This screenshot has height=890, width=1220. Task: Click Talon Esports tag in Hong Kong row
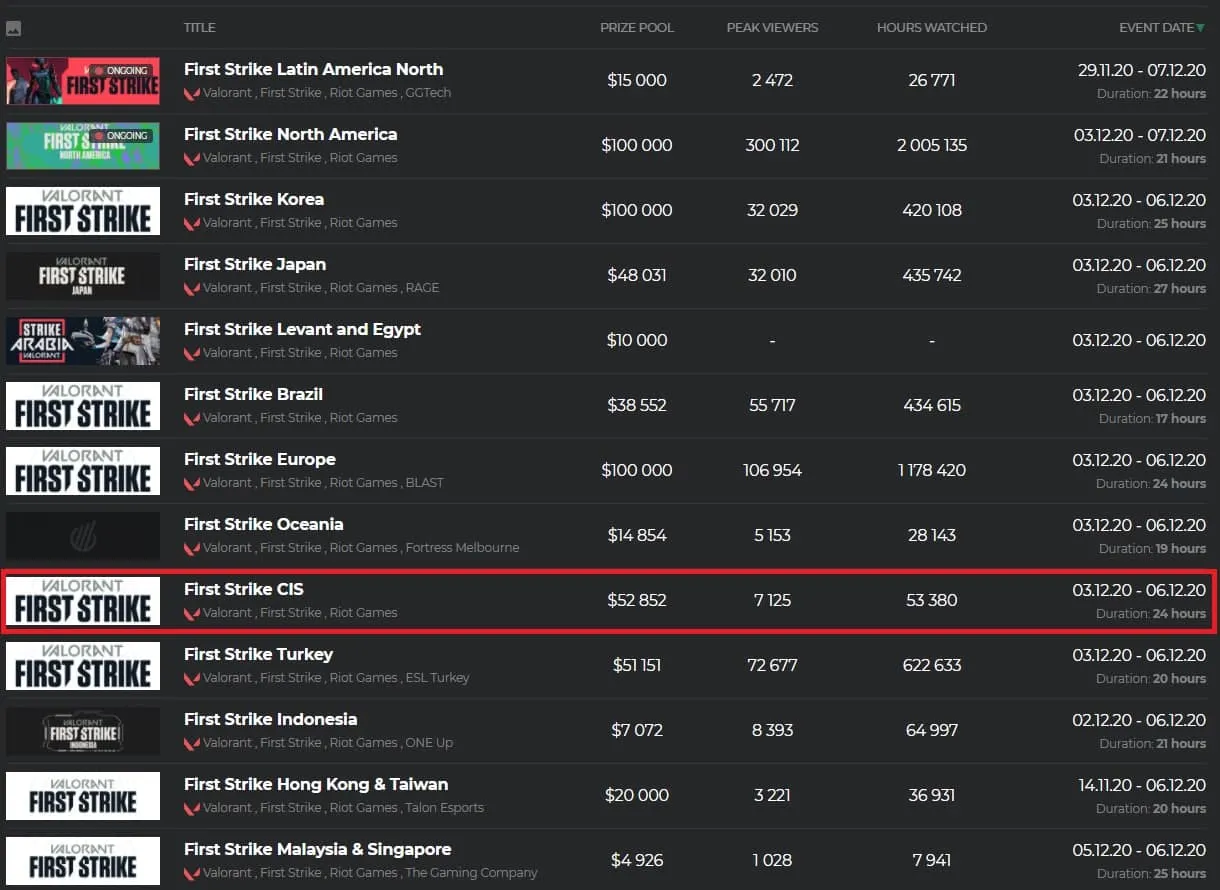445,808
